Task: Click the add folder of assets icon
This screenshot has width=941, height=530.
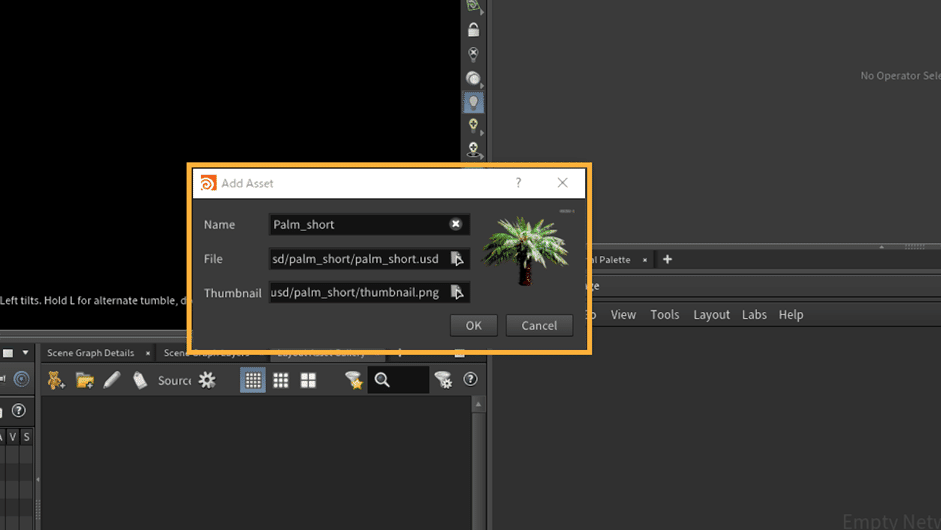Action: (x=85, y=380)
